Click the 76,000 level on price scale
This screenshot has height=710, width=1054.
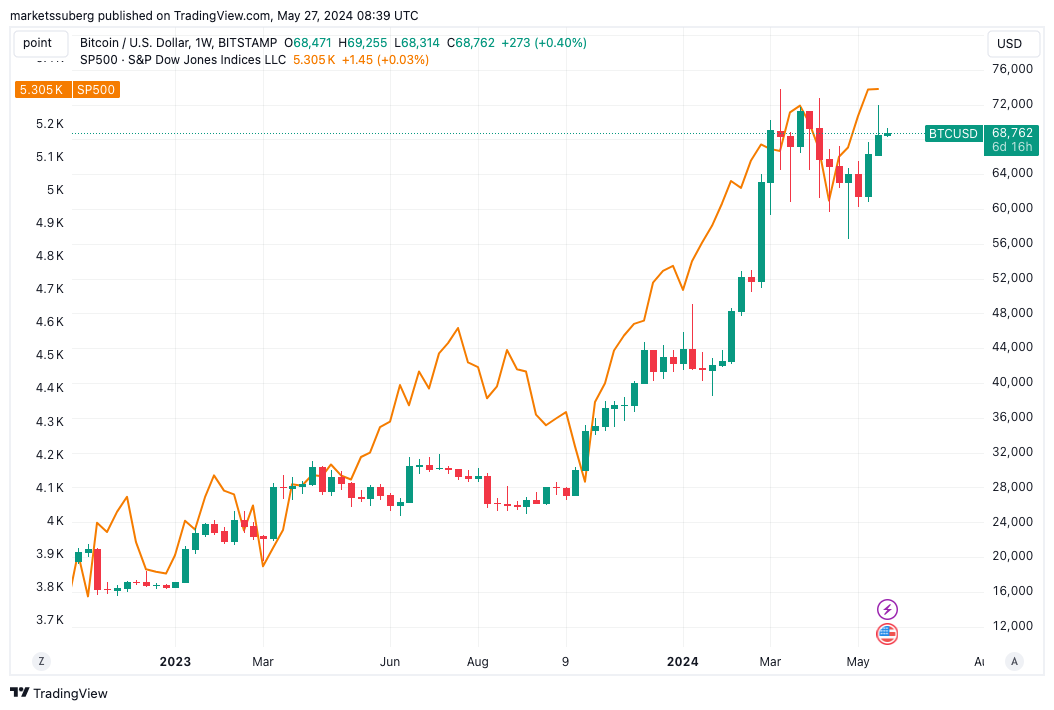(1012, 69)
